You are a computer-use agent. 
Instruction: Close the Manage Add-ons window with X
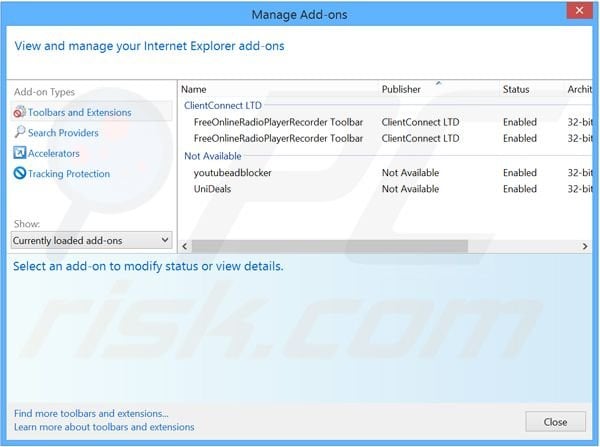point(579,10)
